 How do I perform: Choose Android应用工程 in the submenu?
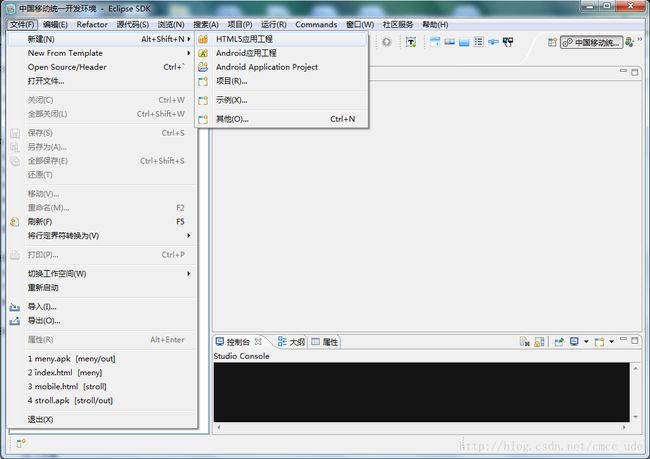(281, 53)
